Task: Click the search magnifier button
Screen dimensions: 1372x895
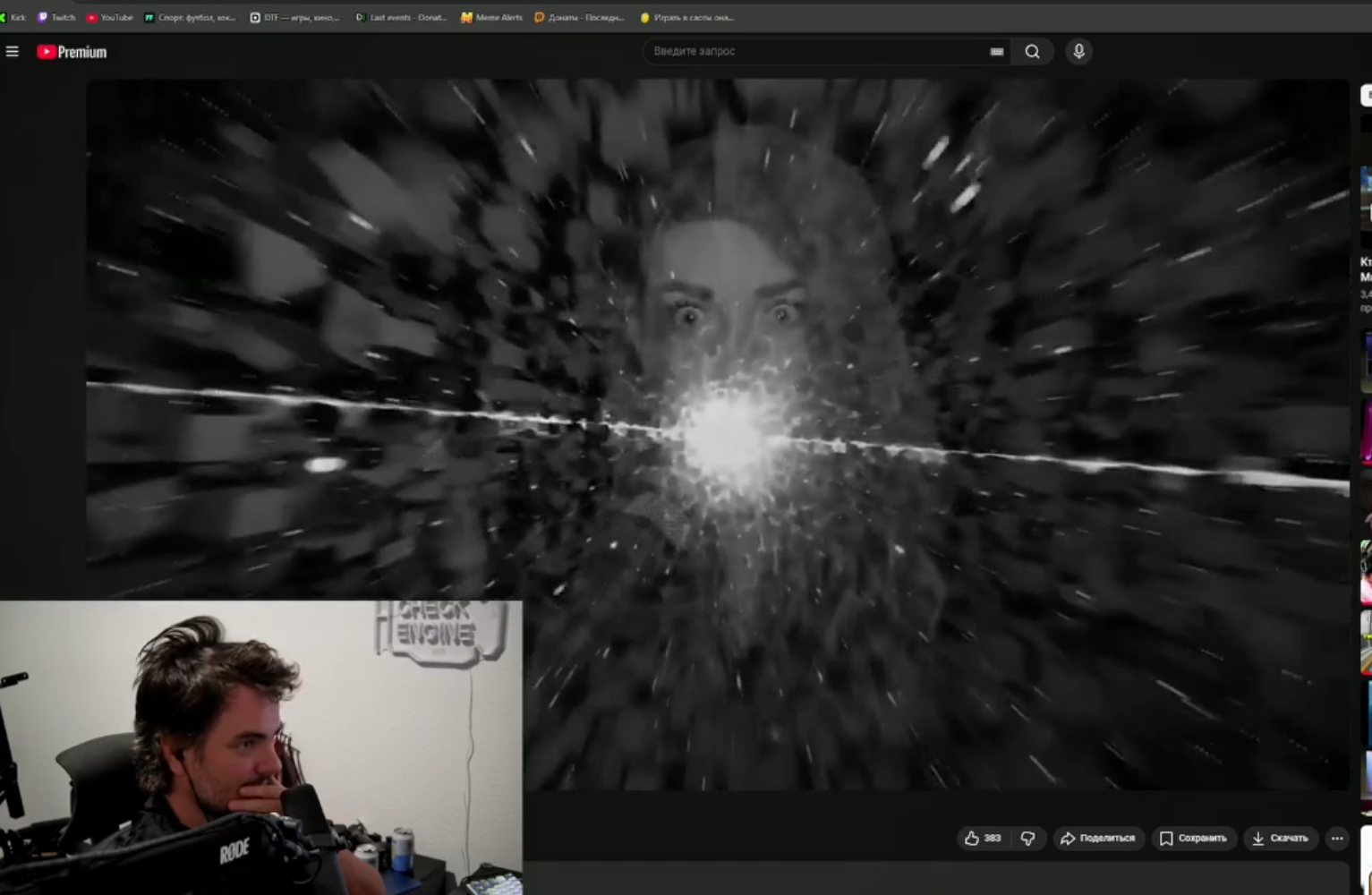Action: point(1032,52)
